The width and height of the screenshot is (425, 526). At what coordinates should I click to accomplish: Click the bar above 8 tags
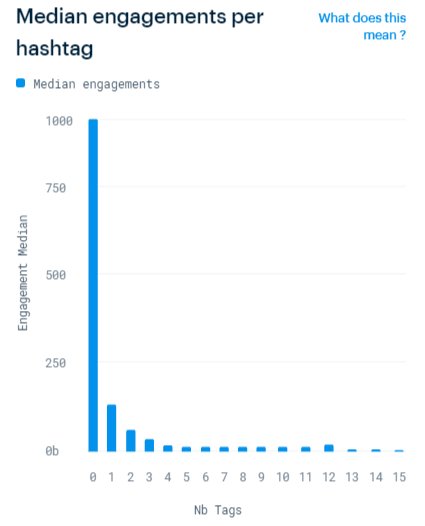tap(243, 449)
